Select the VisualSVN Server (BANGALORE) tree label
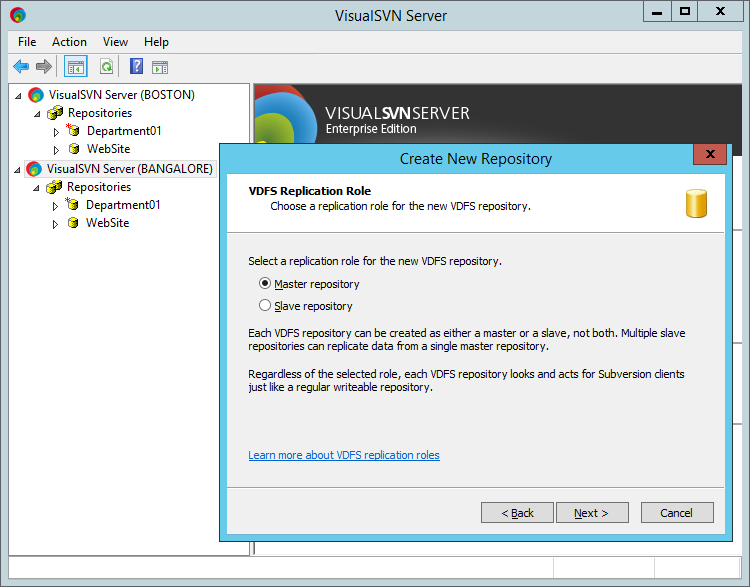Image resolution: width=750 pixels, height=587 pixels. click(130, 169)
